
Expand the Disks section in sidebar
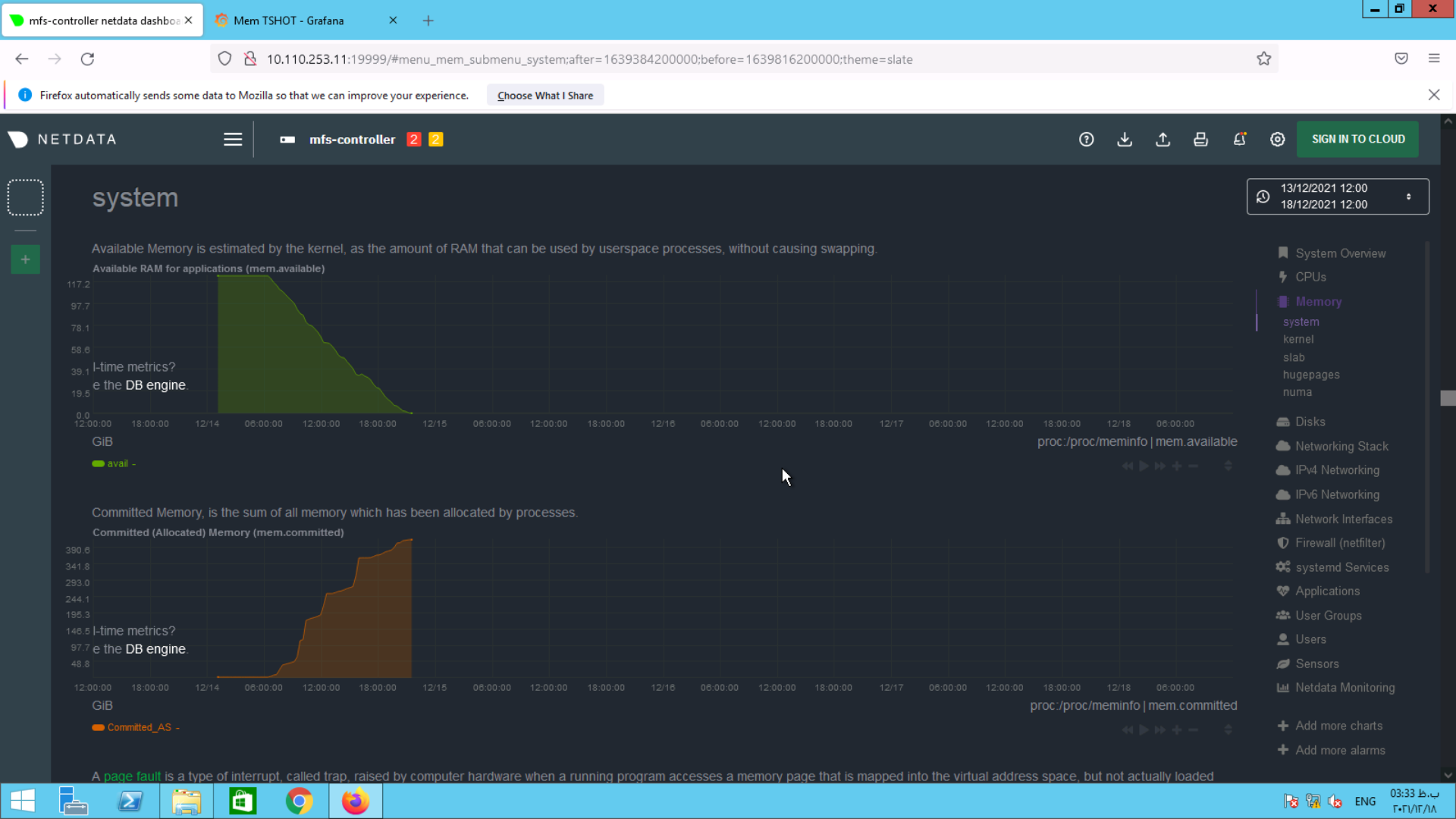pyautogui.click(x=1310, y=422)
